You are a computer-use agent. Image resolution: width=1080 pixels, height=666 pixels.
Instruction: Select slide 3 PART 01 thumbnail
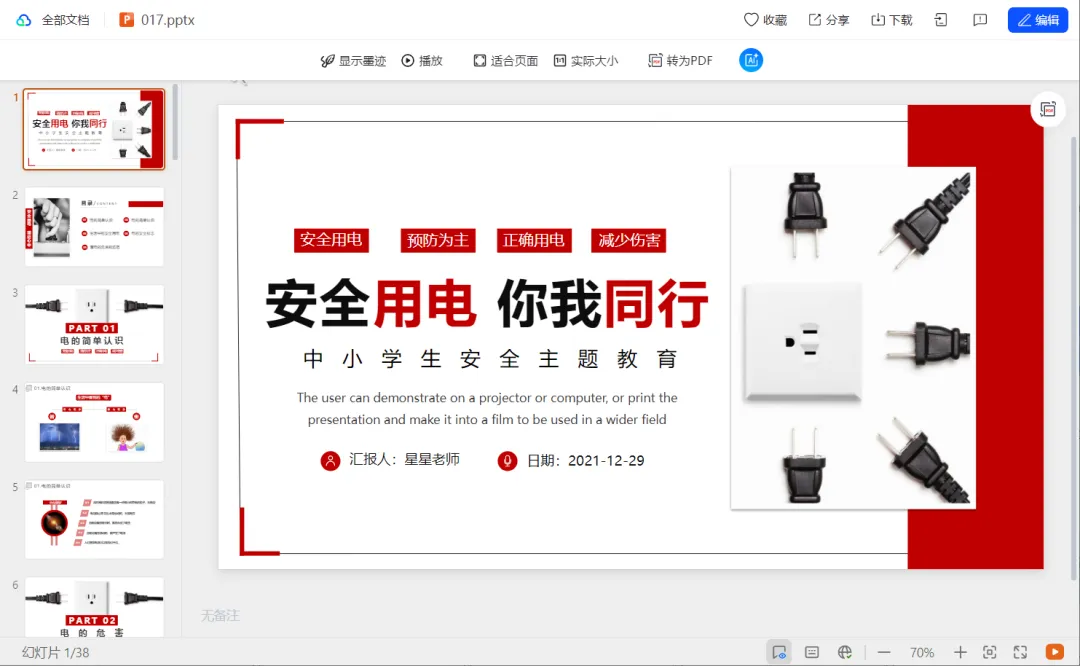[x=94, y=324]
